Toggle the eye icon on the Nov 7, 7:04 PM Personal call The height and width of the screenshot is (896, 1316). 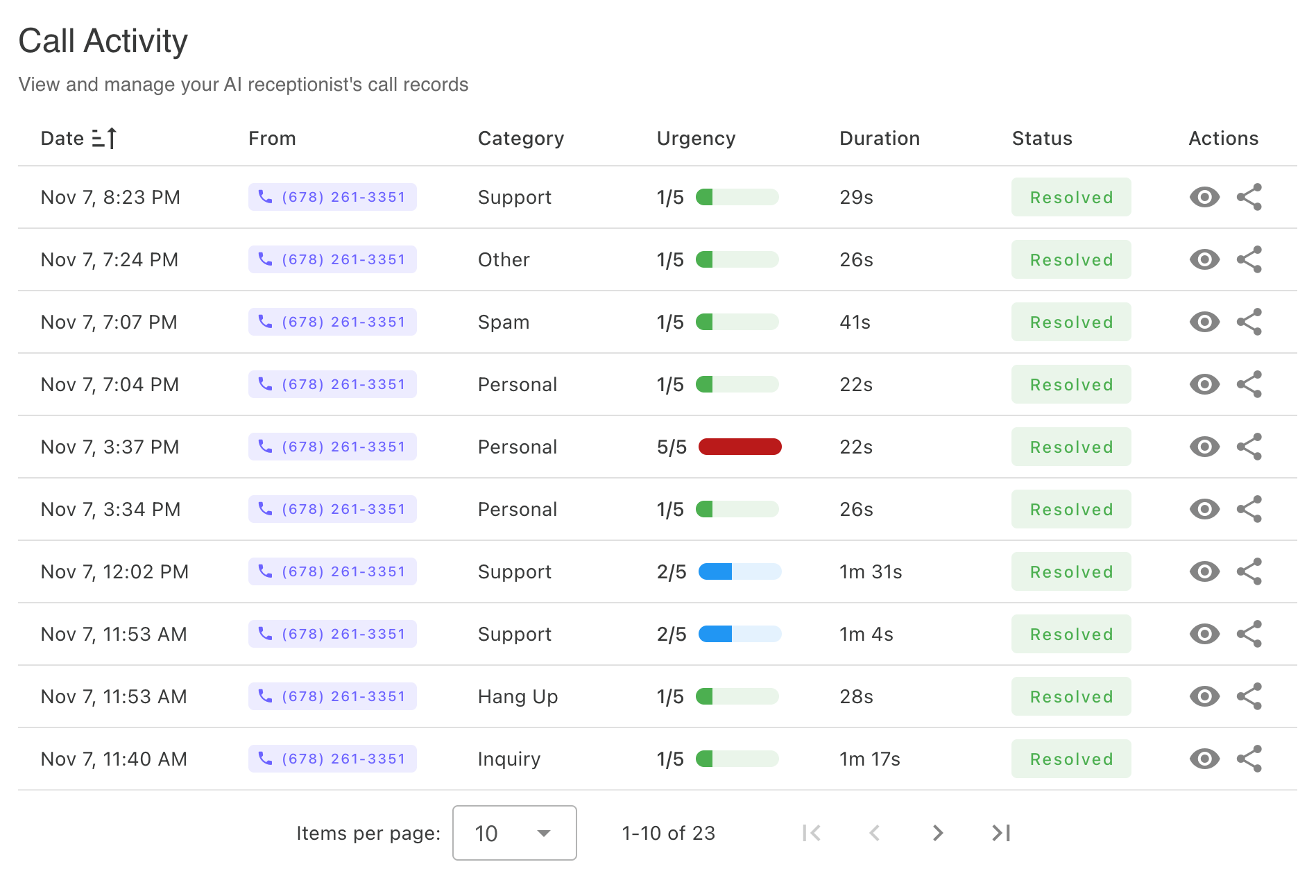[1204, 384]
